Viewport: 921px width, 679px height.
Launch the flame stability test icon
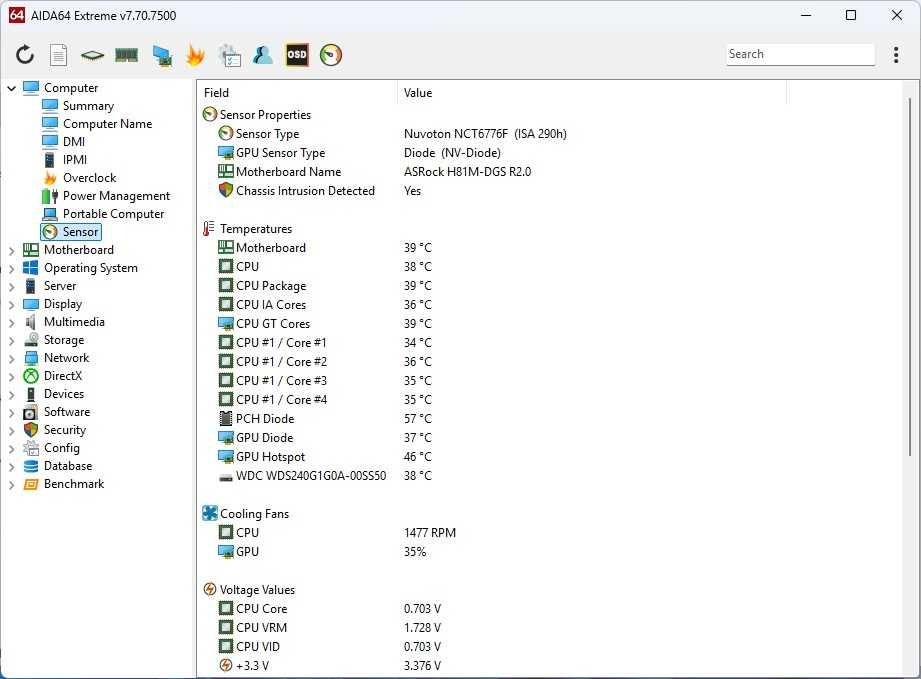coord(196,55)
